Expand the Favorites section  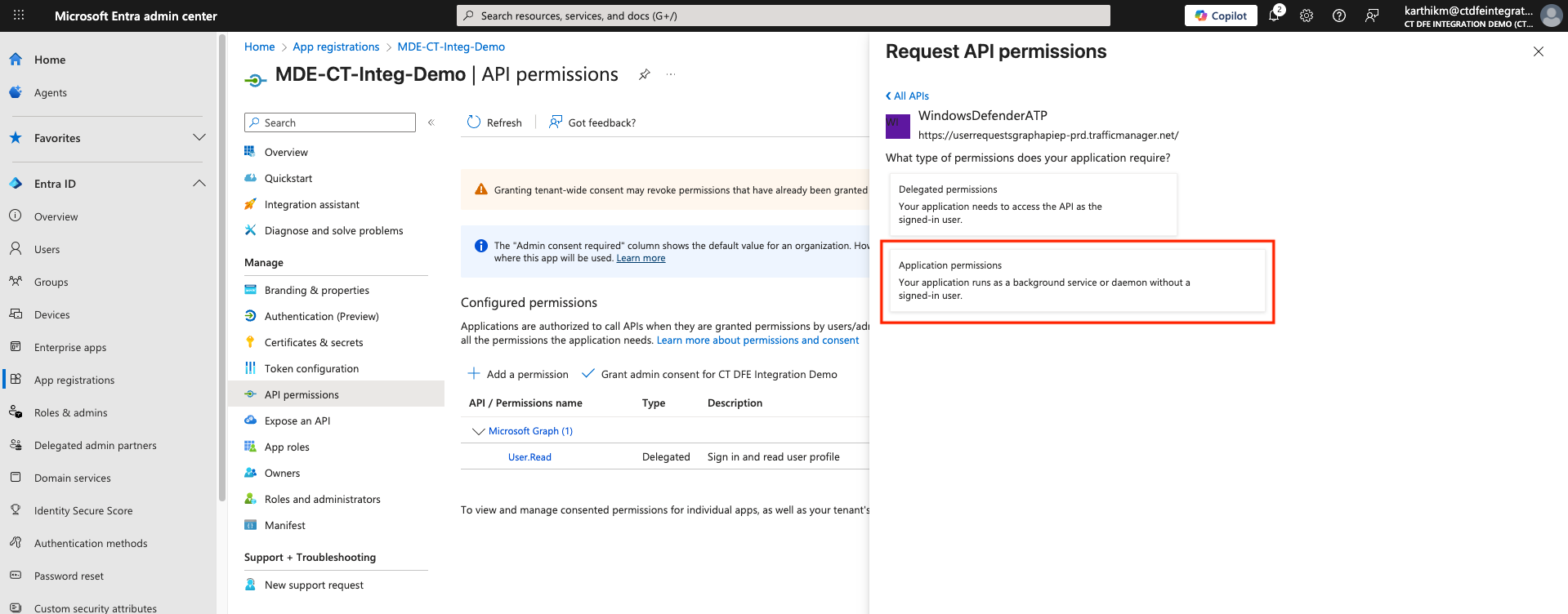coord(199,138)
